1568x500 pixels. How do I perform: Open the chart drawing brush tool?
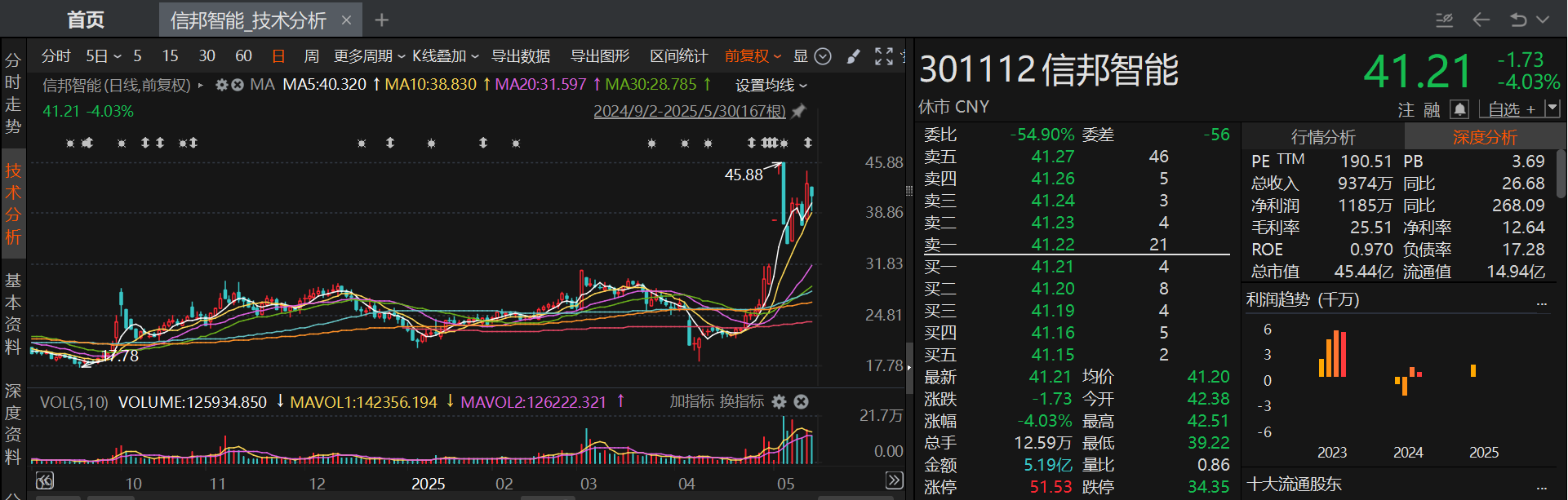click(853, 56)
